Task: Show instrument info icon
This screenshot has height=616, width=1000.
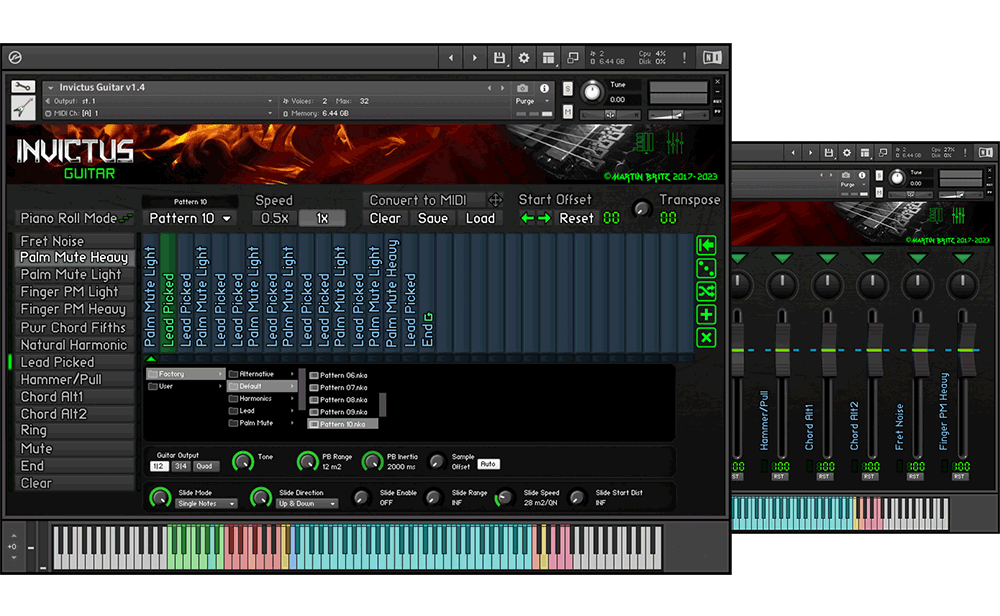Action: (x=544, y=88)
